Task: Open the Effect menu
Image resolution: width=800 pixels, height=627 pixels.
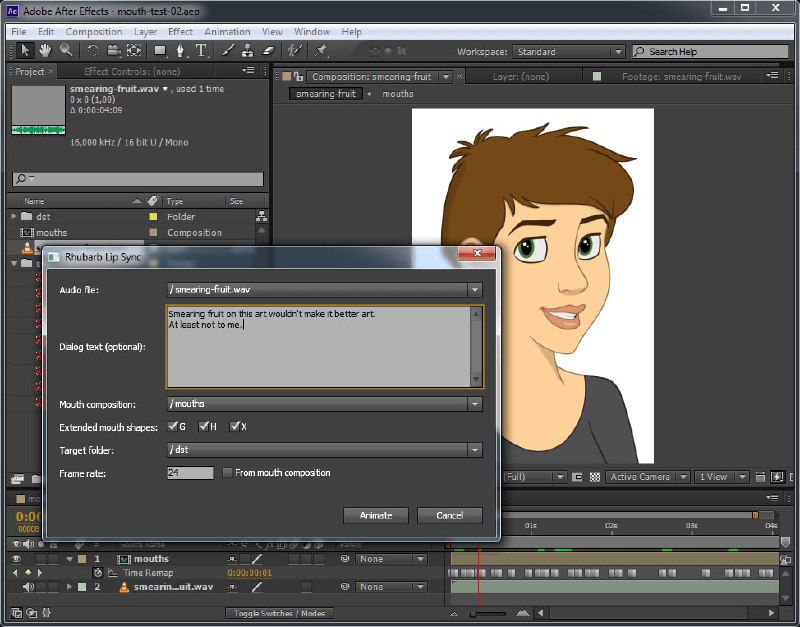Action: coord(181,32)
